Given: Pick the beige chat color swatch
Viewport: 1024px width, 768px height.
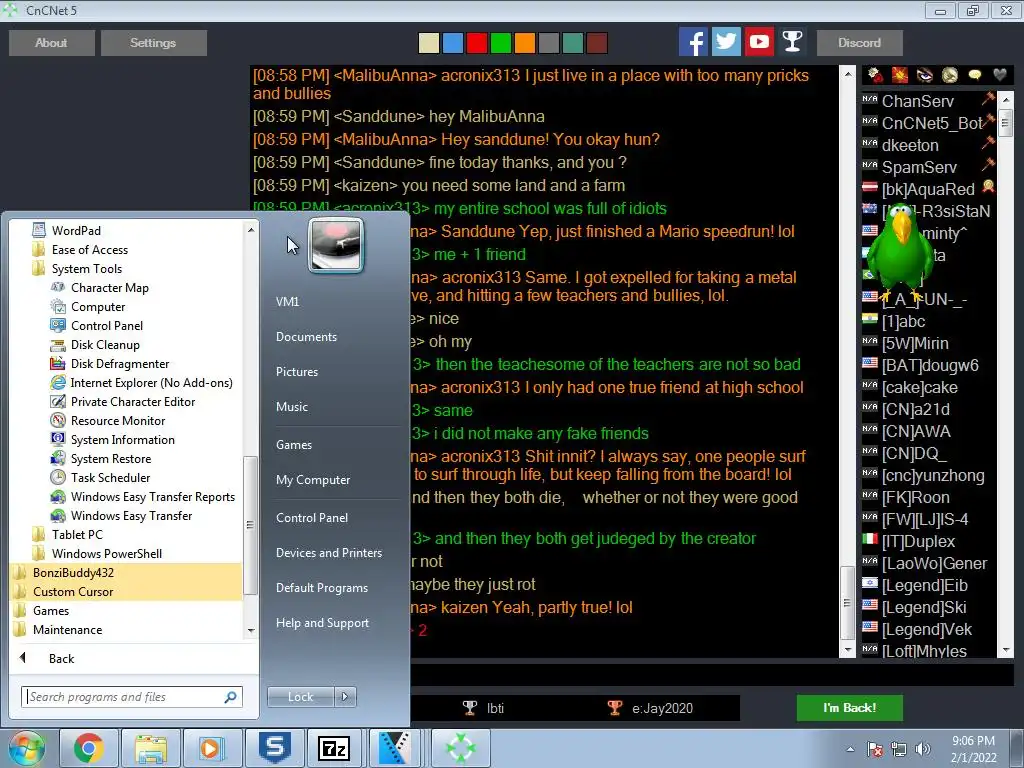Looking at the screenshot, I should coord(428,43).
